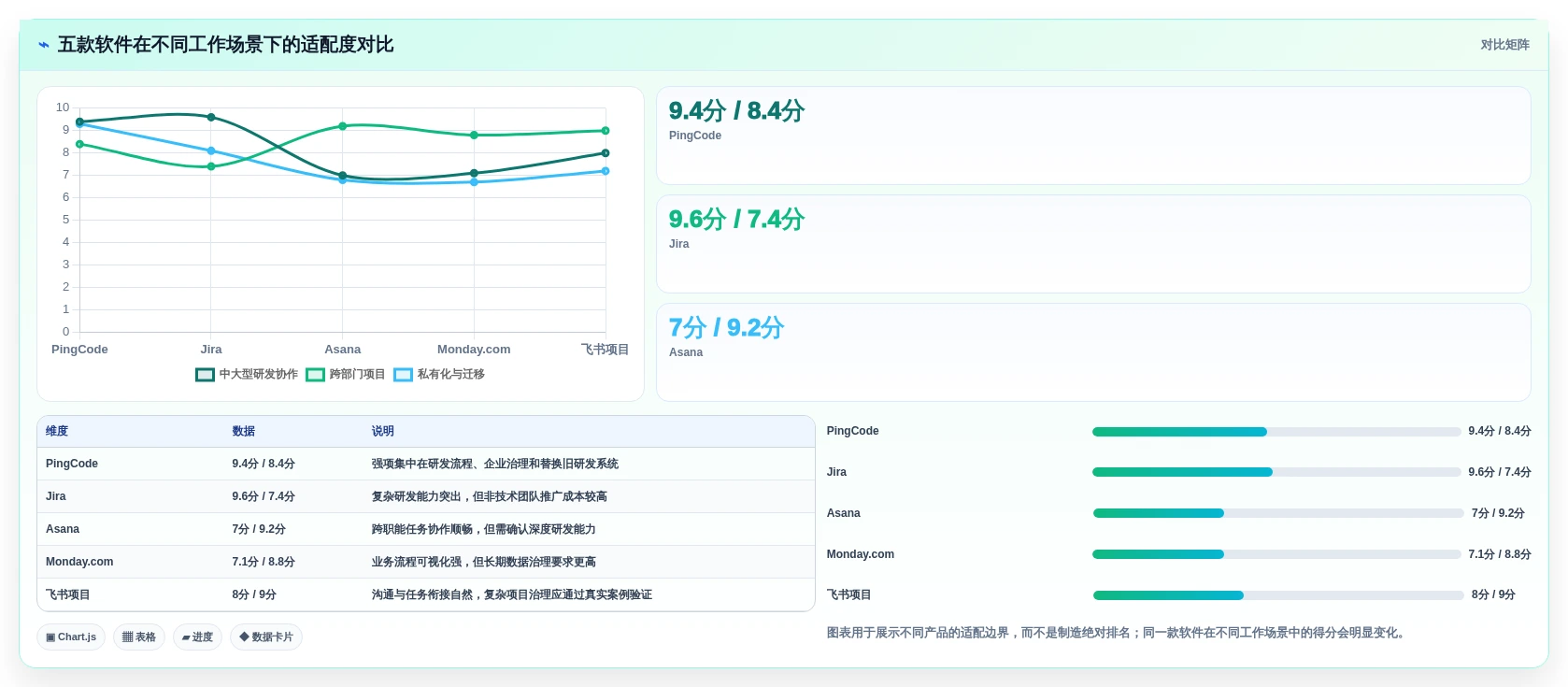This screenshot has width=1568, height=687.
Task: Click the Jira progress bar
Action: [x=1276, y=472]
